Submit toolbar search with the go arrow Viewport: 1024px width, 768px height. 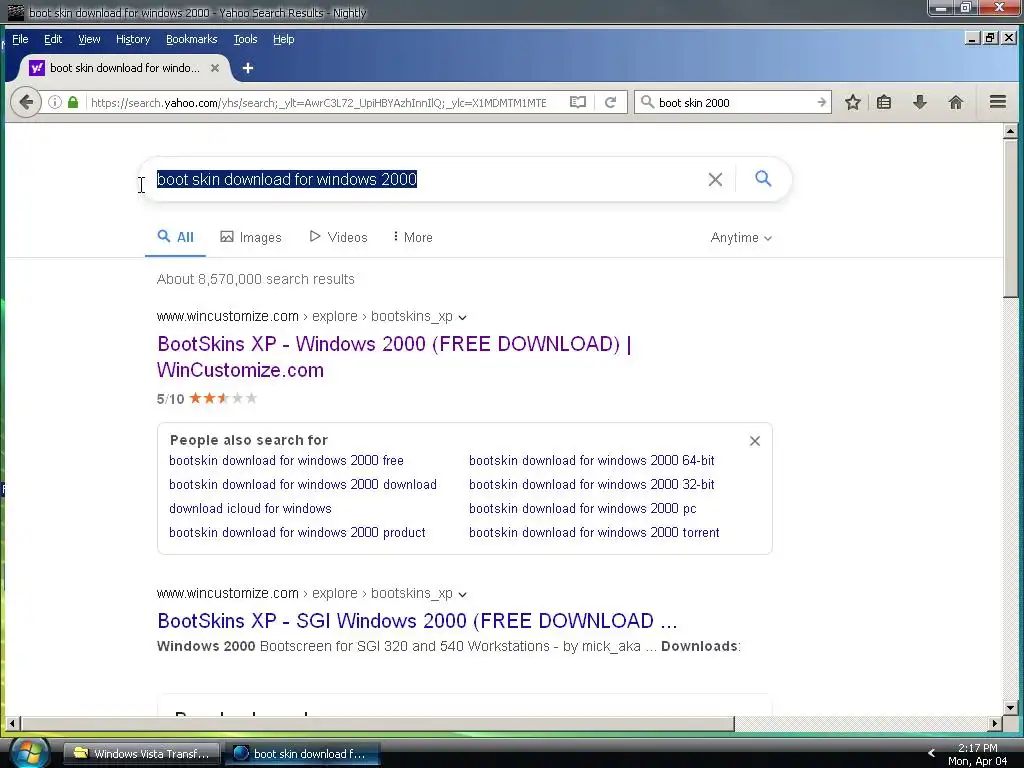pos(822,102)
